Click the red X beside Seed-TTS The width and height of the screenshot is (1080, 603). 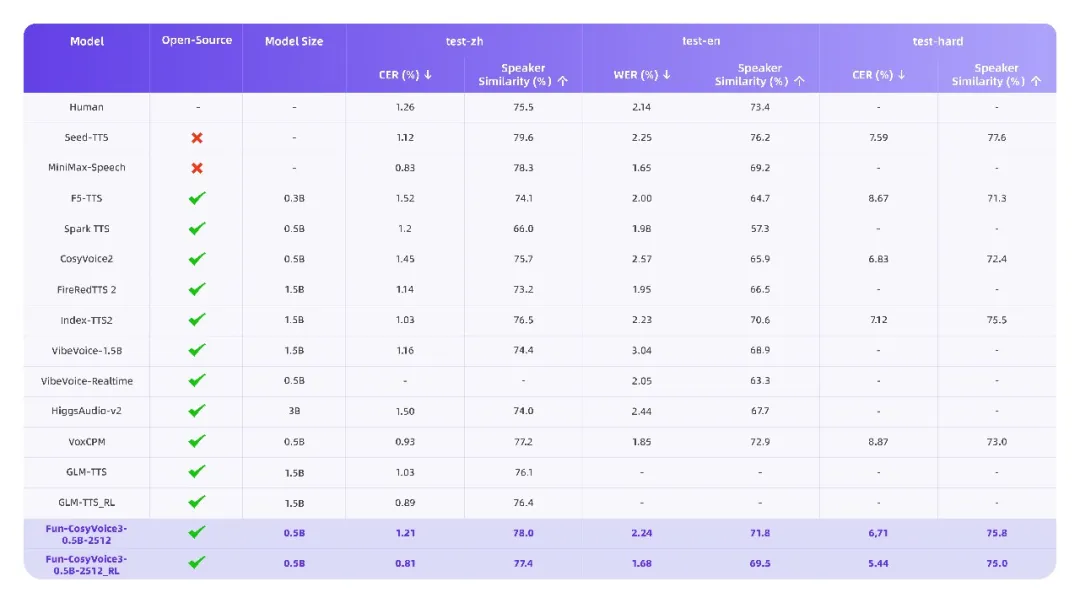(x=197, y=137)
